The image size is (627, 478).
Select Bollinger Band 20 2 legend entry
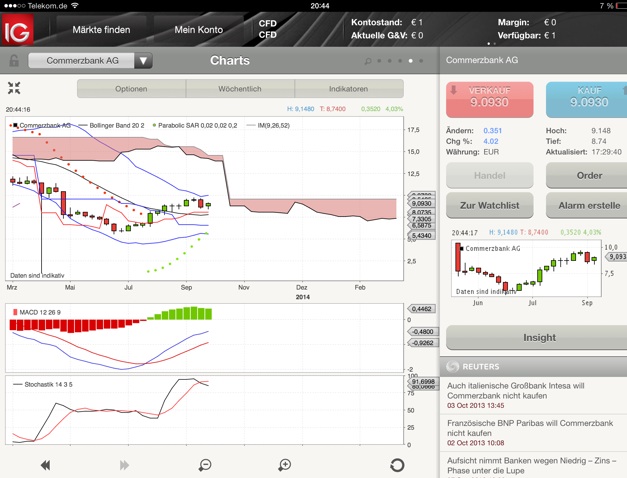pos(112,126)
